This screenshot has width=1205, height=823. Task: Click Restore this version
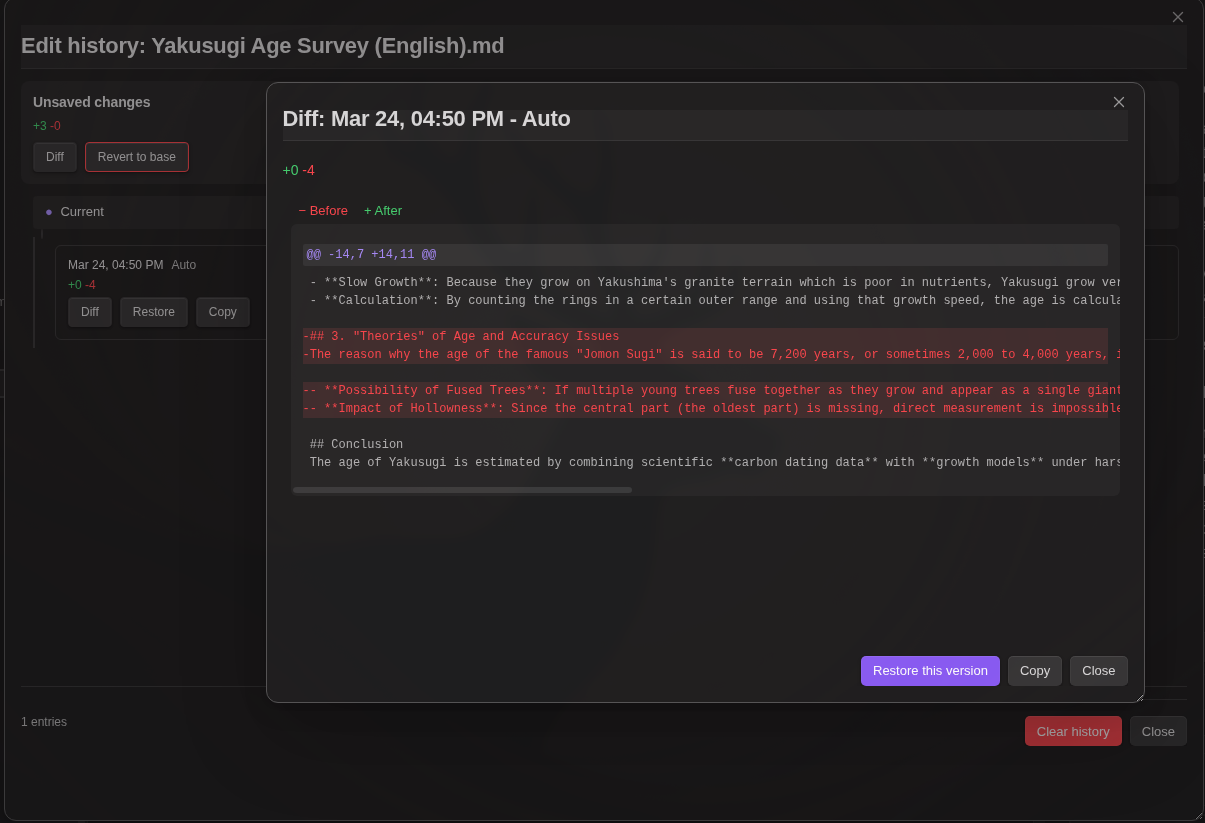pos(930,670)
